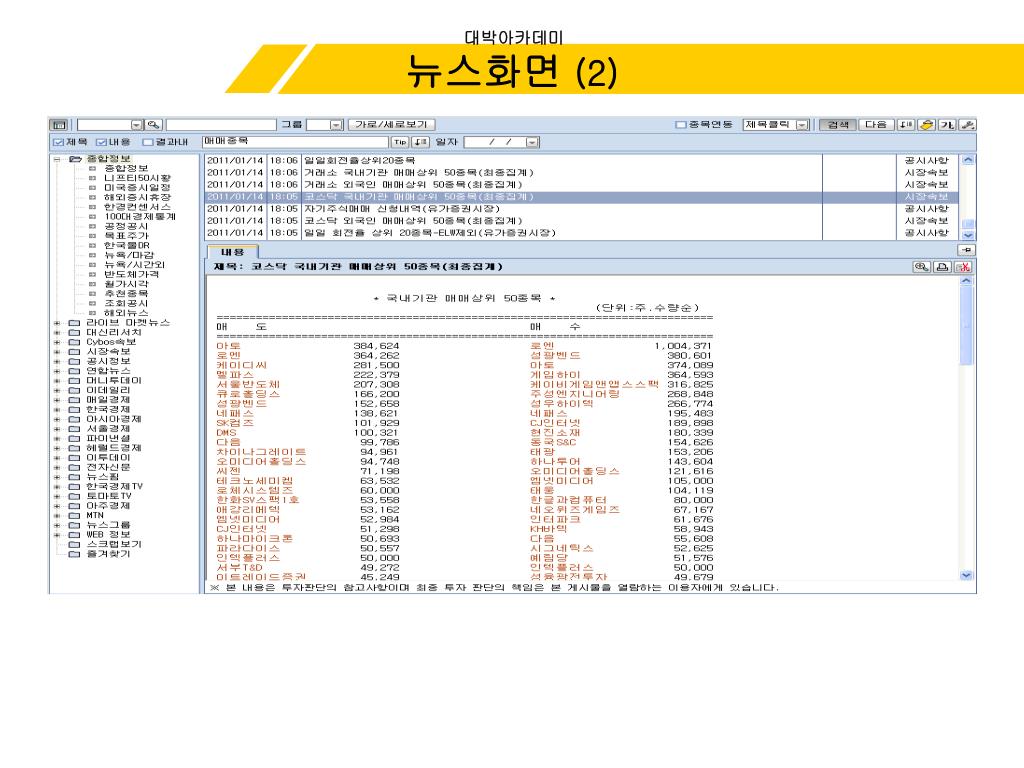Toggle the 결과내 checkbox

[x=148, y=142]
